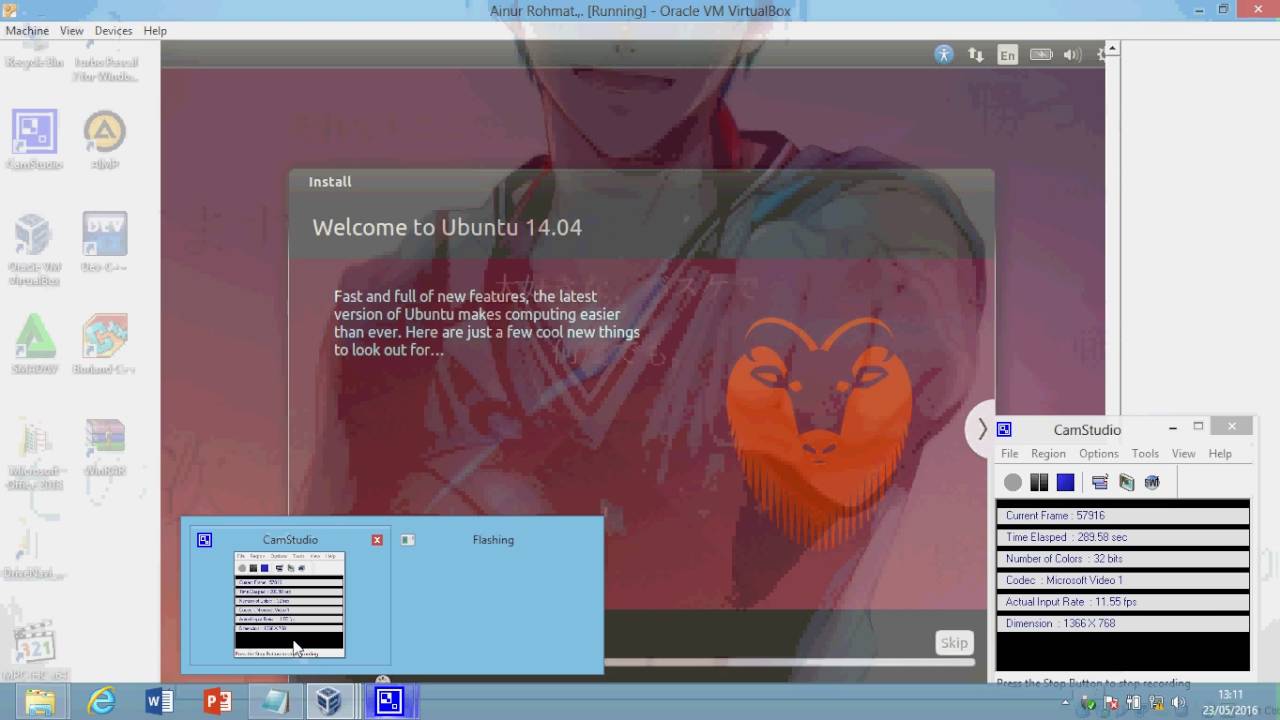This screenshot has width=1280, height=720.
Task: Open taskbar clock showing 13:11
Action: click(1230, 702)
